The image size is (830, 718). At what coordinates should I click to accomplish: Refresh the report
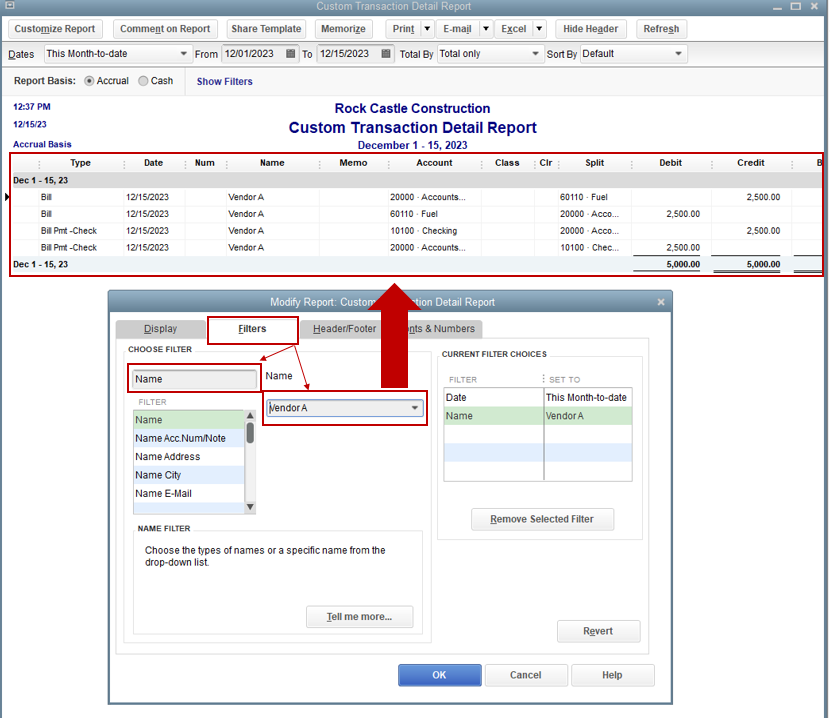click(x=661, y=29)
